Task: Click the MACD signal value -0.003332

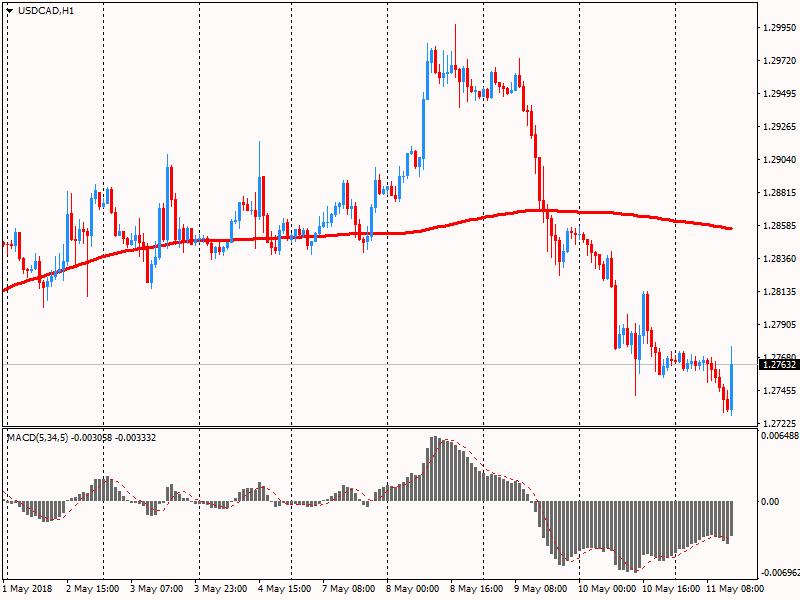Action: (135, 438)
